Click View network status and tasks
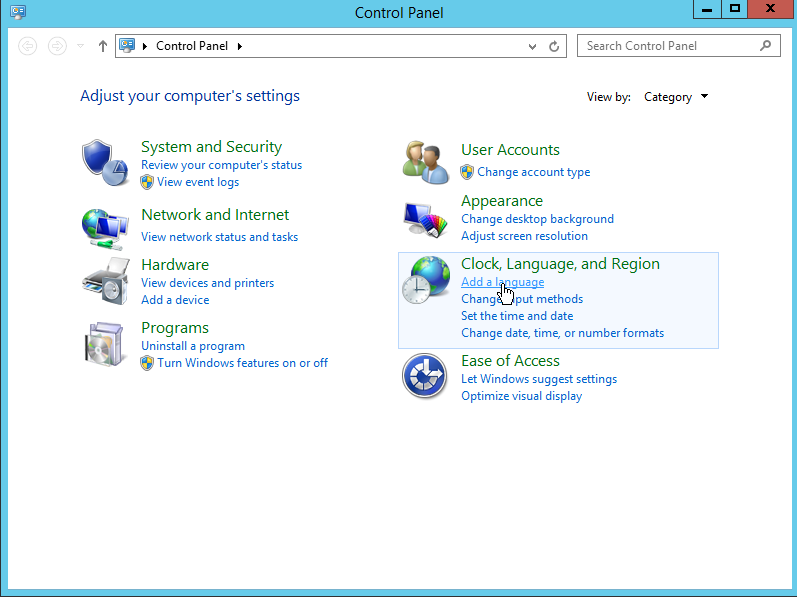 coord(220,237)
